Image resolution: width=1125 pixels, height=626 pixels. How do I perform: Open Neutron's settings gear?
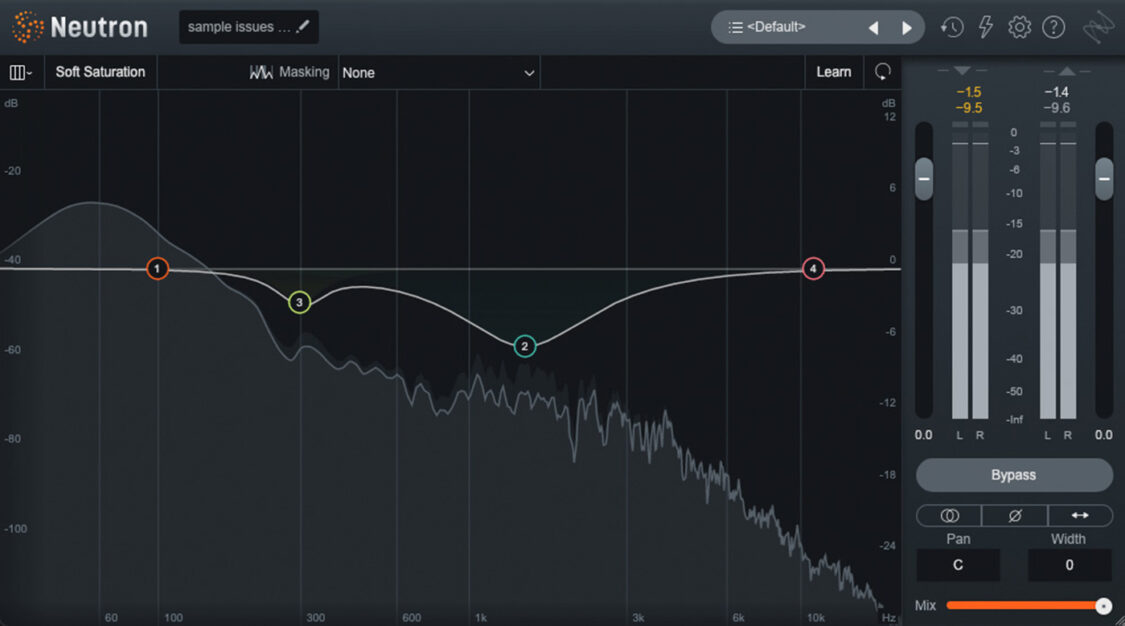point(1019,27)
